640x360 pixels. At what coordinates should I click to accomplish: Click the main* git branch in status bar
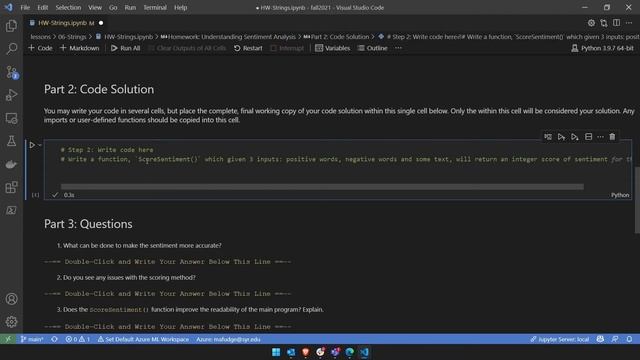pyautogui.click(x=32, y=339)
